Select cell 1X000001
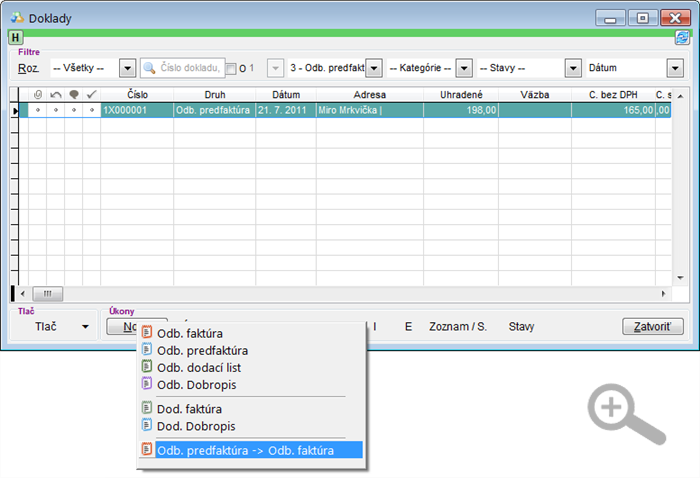The width and height of the screenshot is (700, 478). [137, 110]
